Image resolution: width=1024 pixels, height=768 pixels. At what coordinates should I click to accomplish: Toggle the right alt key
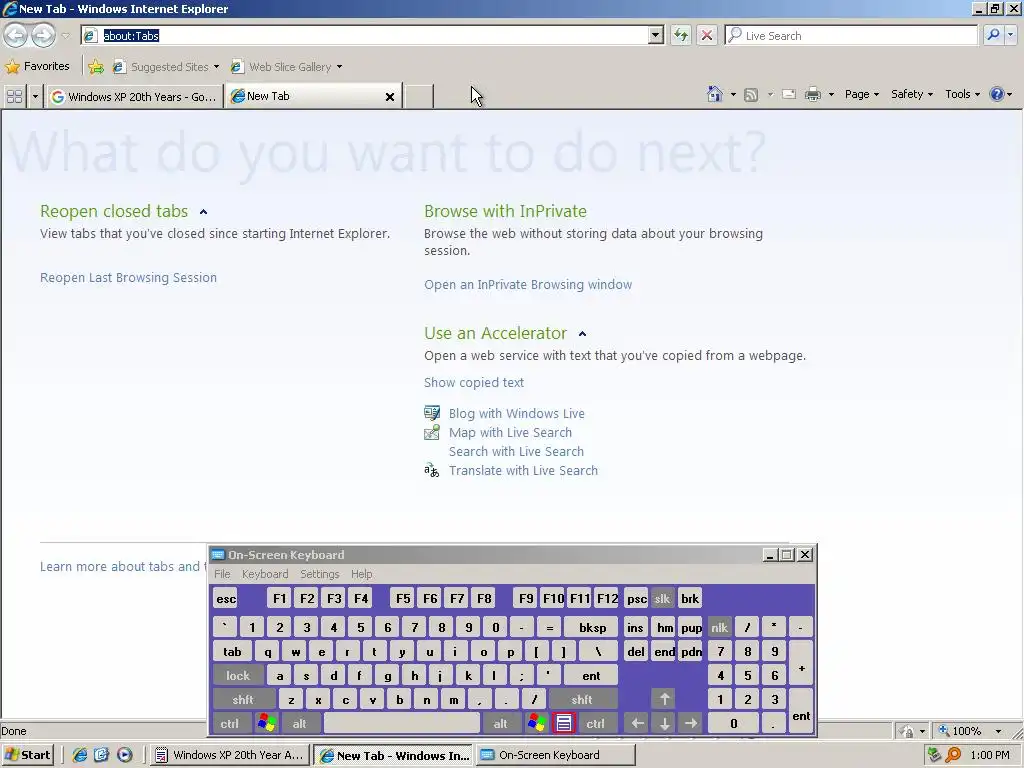coord(500,723)
